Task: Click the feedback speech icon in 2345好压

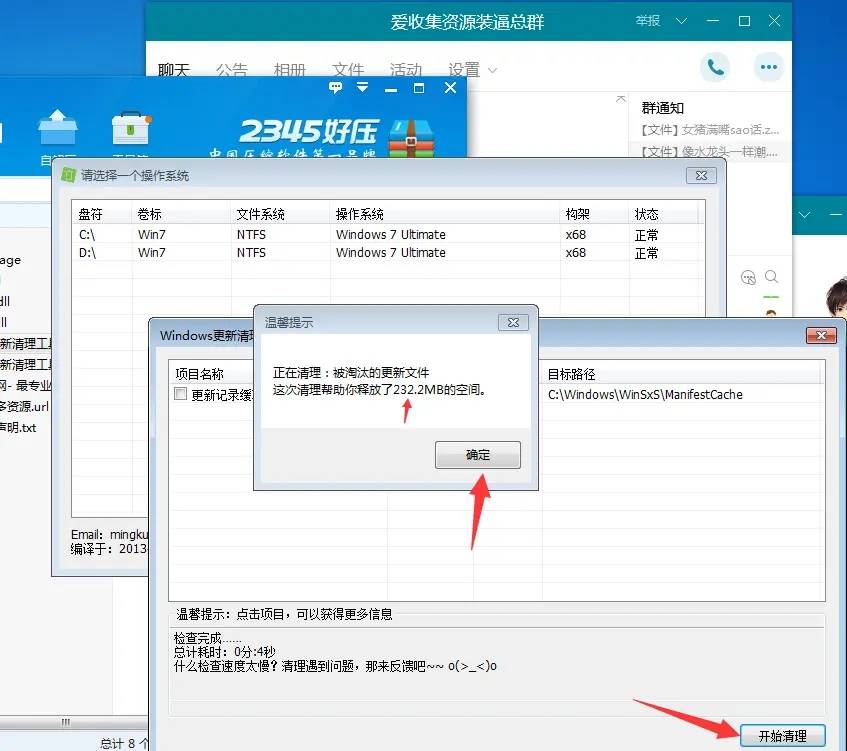Action: click(x=336, y=88)
